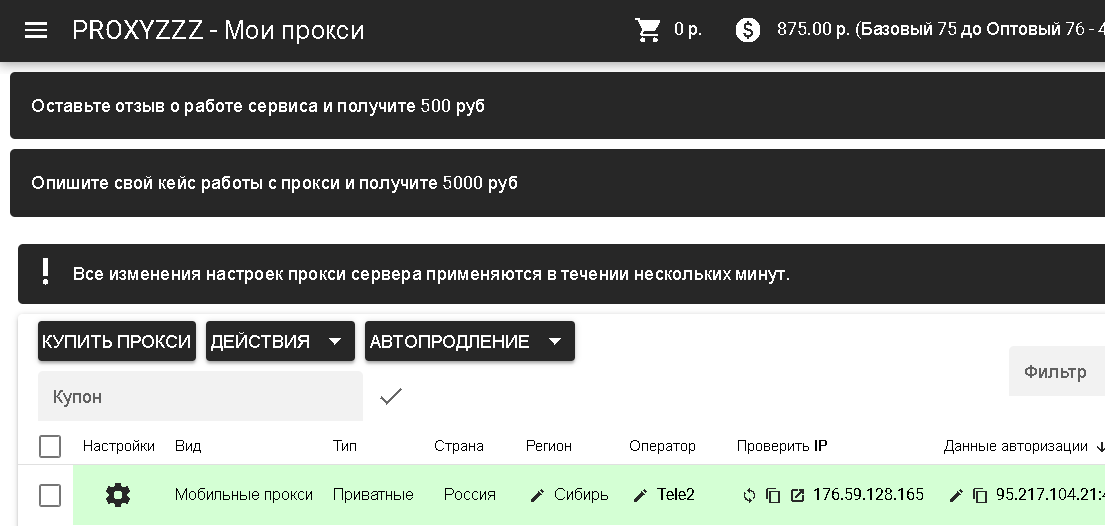Expand the ДЕЙСТВИЯ dropdown

click(278, 341)
